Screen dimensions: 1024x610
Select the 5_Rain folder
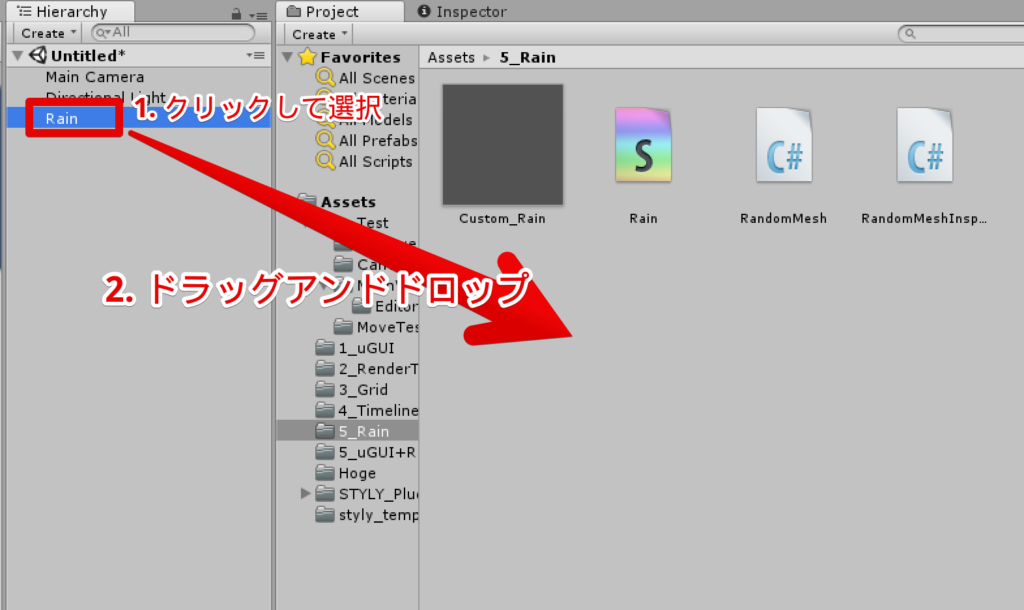pyautogui.click(x=364, y=432)
